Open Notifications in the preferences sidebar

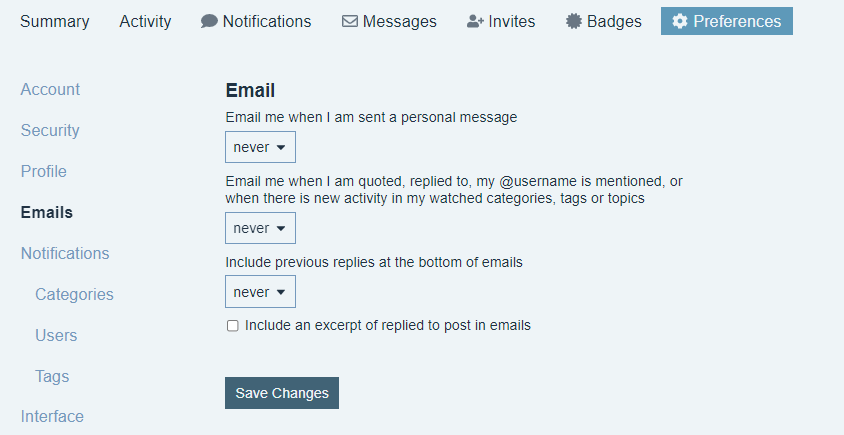click(x=65, y=253)
